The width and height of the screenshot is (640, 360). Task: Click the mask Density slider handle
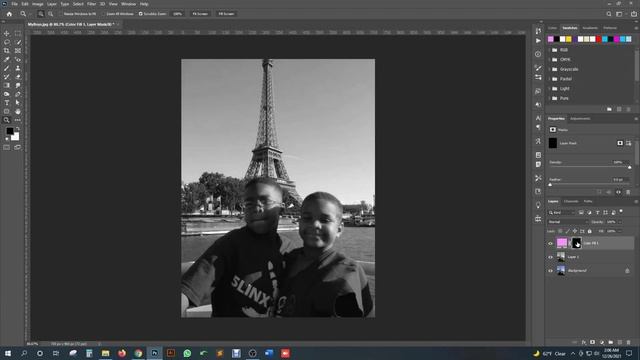(x=629, y=167)
